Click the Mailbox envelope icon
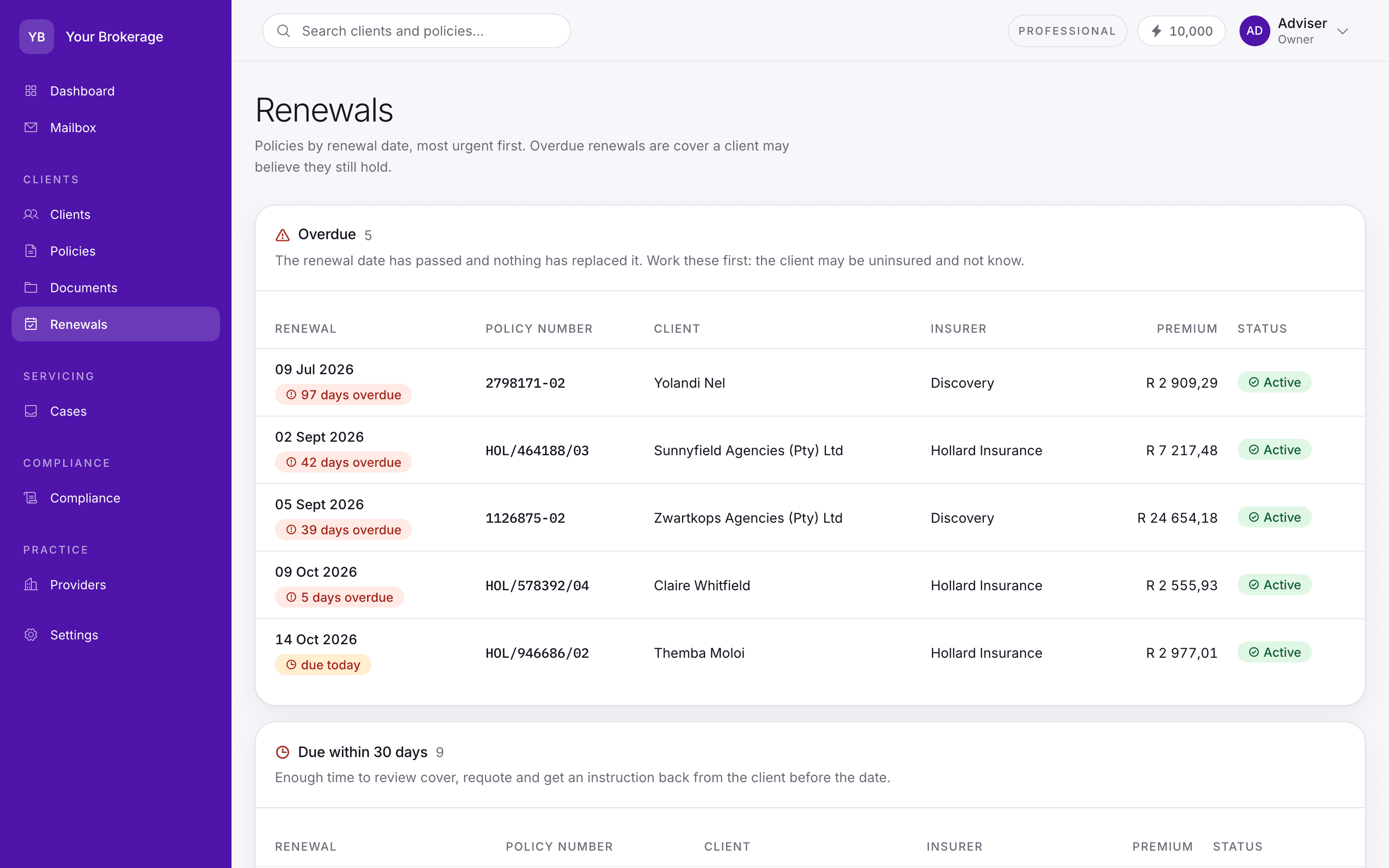The height and width of the screenshot is (868, 1389). tap(31, 127)
